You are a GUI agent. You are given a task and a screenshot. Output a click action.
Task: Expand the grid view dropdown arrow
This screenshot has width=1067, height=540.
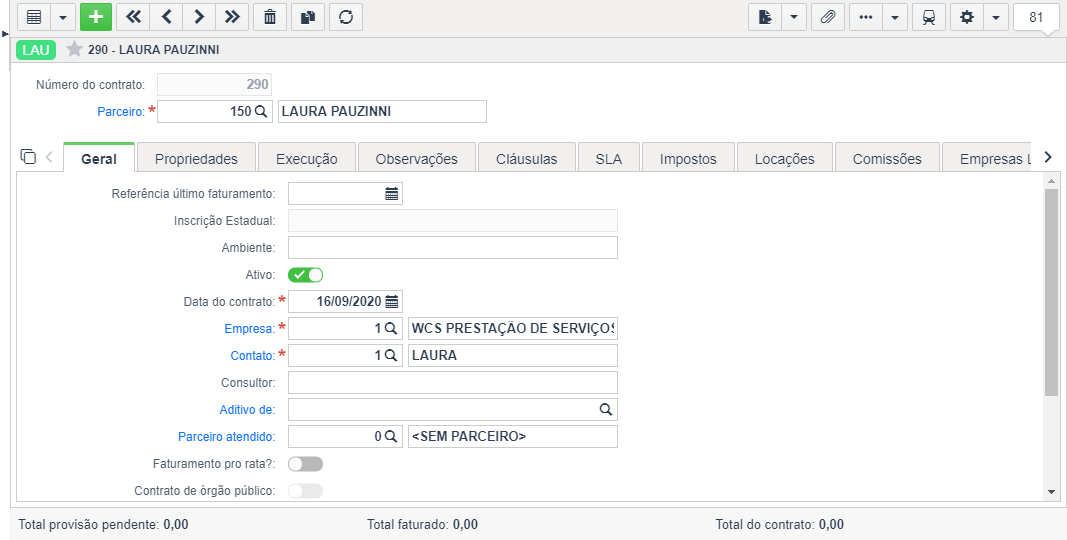(x=63, y=17)
